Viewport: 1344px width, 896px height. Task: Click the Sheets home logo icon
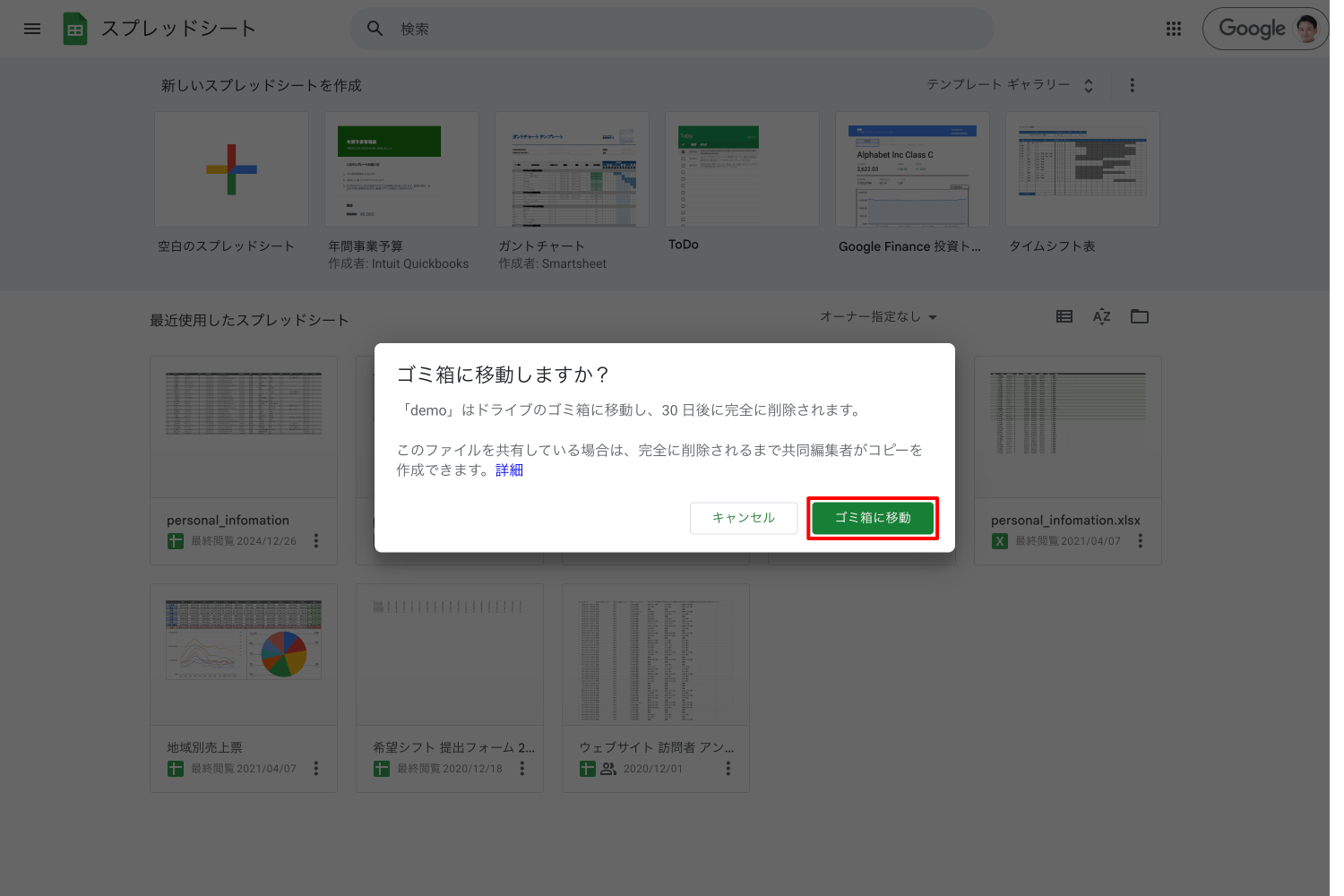[x=75, y=29]
